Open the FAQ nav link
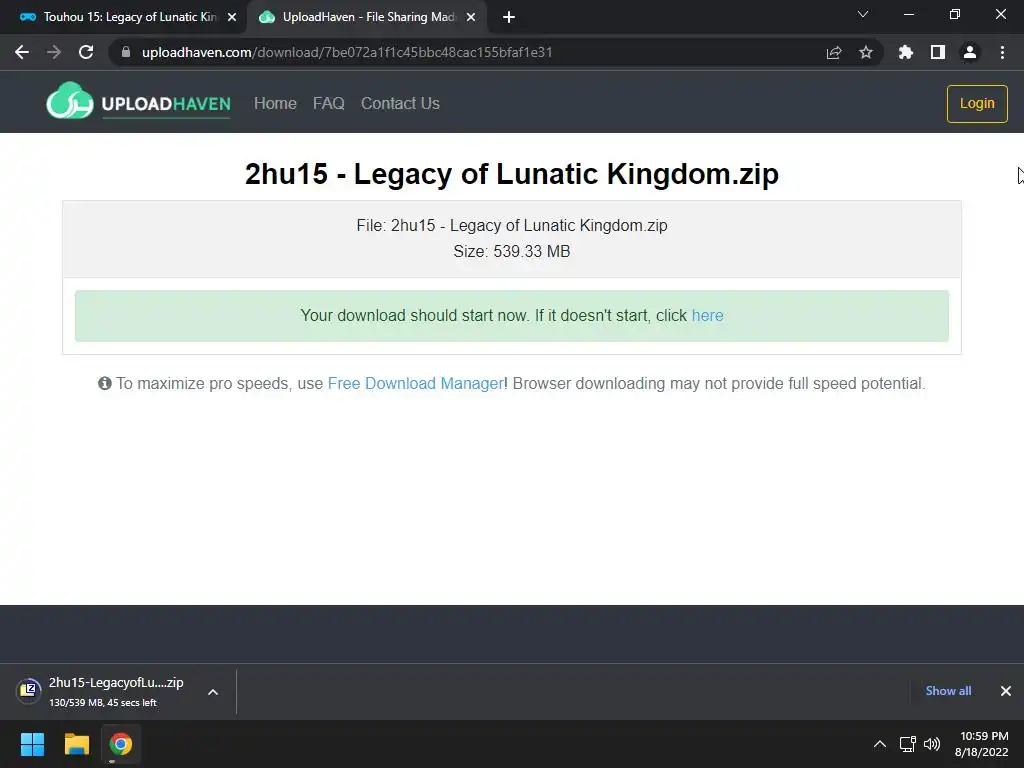1024x768 pixels. [x=328, y=103]
